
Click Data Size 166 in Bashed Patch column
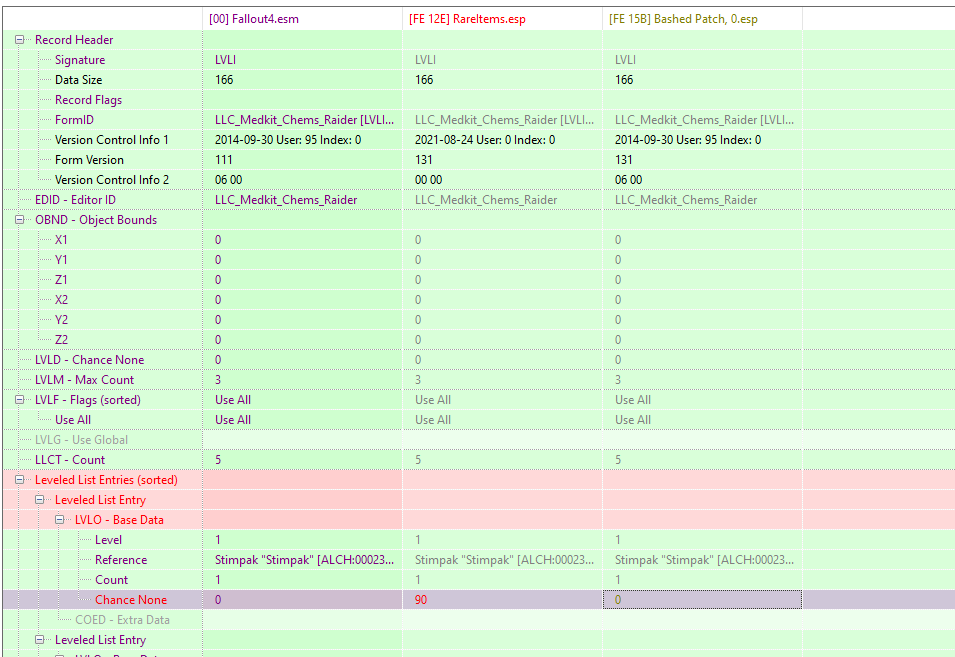[624, 80]
